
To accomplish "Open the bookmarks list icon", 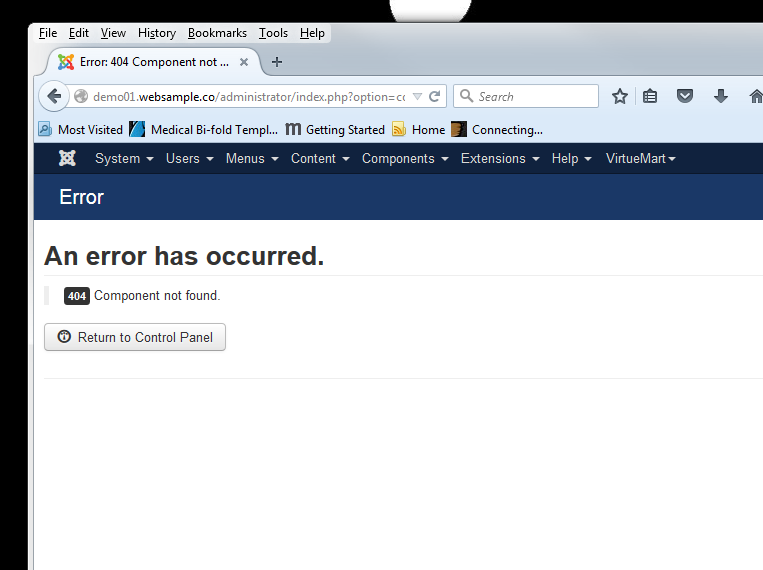I will 650,96.
